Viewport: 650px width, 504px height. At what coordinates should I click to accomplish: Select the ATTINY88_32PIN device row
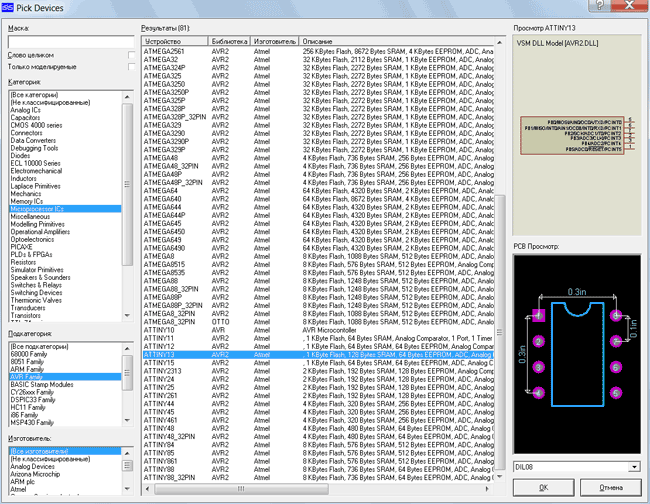[318, 478]
